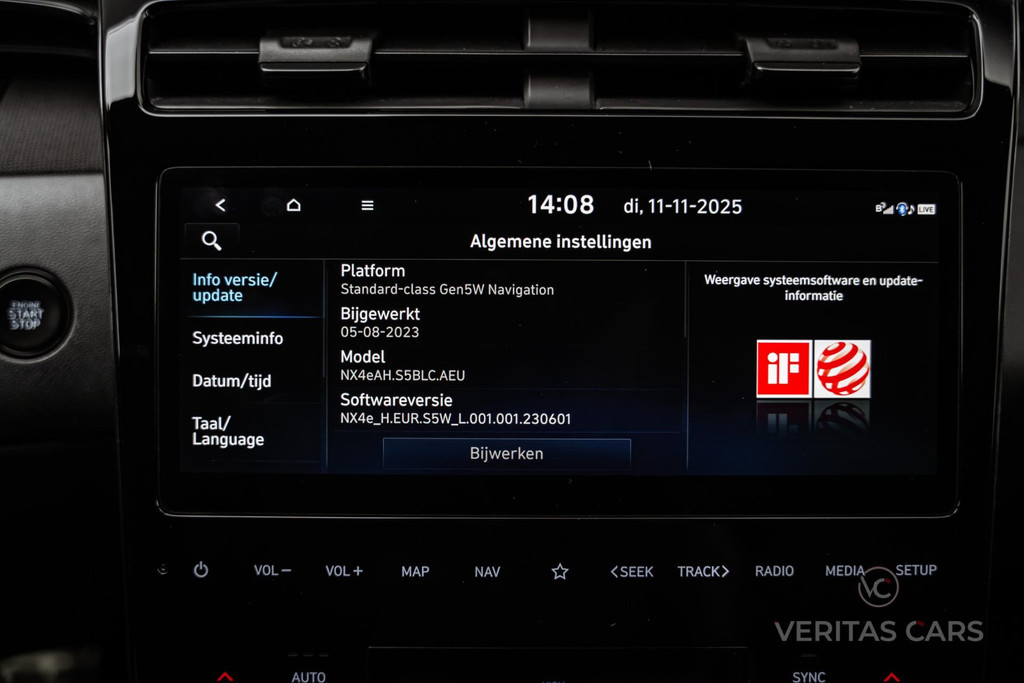The width and height of the screenshot is (1024, 683).
Task: Tap the iF design award logo
Action: pos(783,368)
